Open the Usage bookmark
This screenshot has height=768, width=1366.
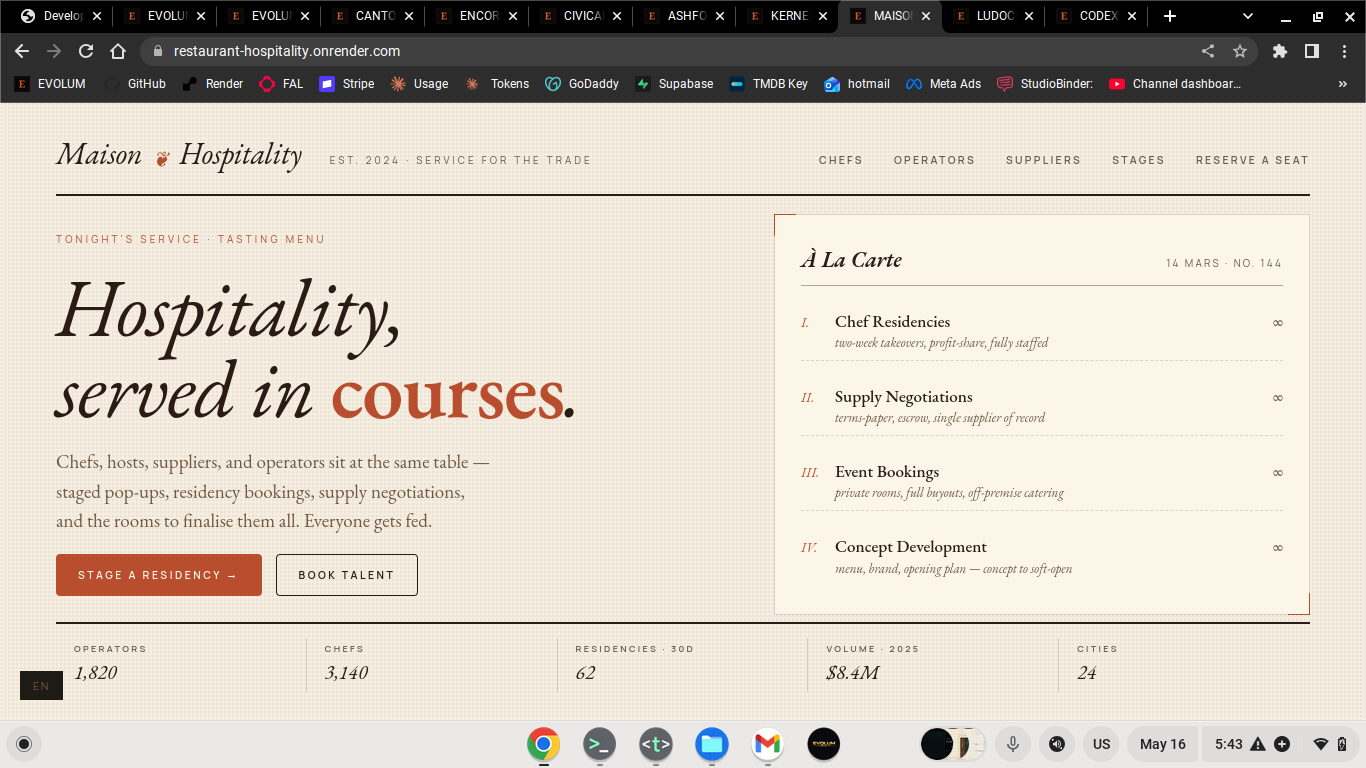point(419,84)
